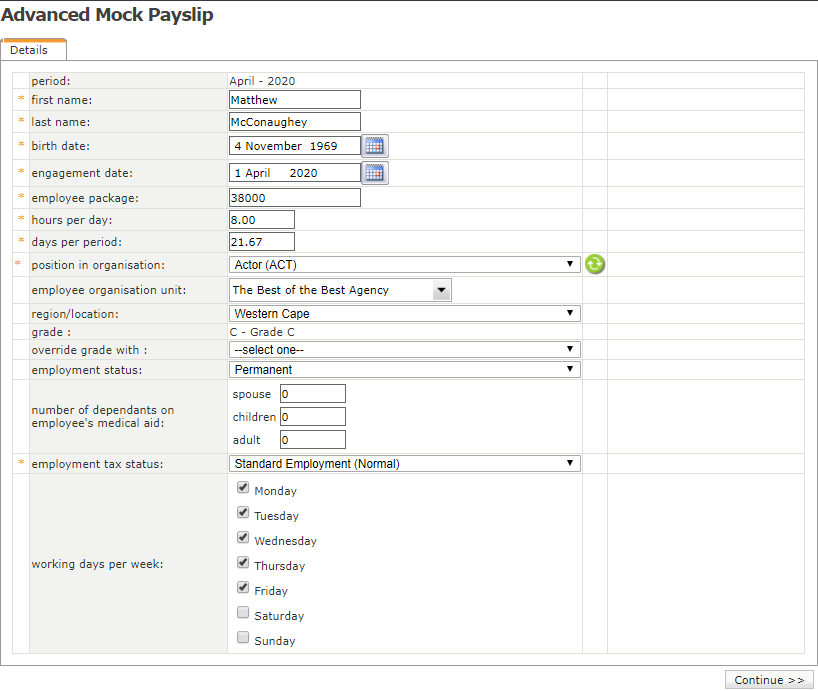Uncheck the Wednesday checkbox
Image resolution: width=818 pixels, height=691 pixels.
tap(243, 538)
